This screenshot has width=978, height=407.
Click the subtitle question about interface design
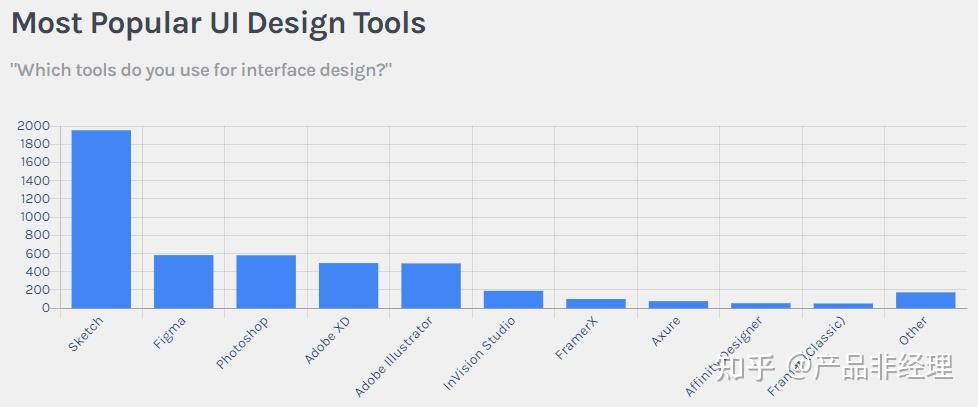[x=201, y=70]
